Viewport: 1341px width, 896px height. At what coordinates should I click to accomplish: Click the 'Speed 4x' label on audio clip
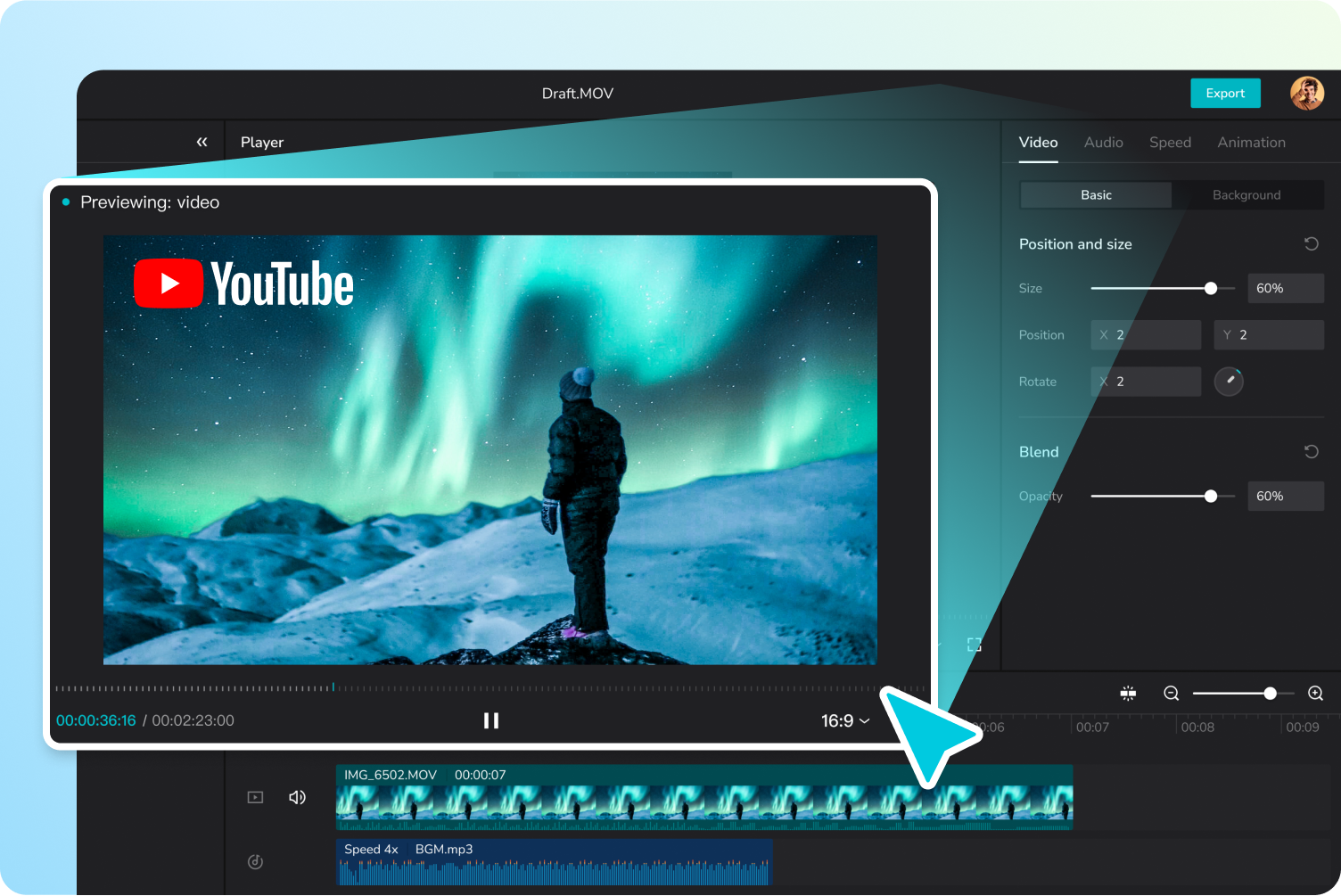371,849
